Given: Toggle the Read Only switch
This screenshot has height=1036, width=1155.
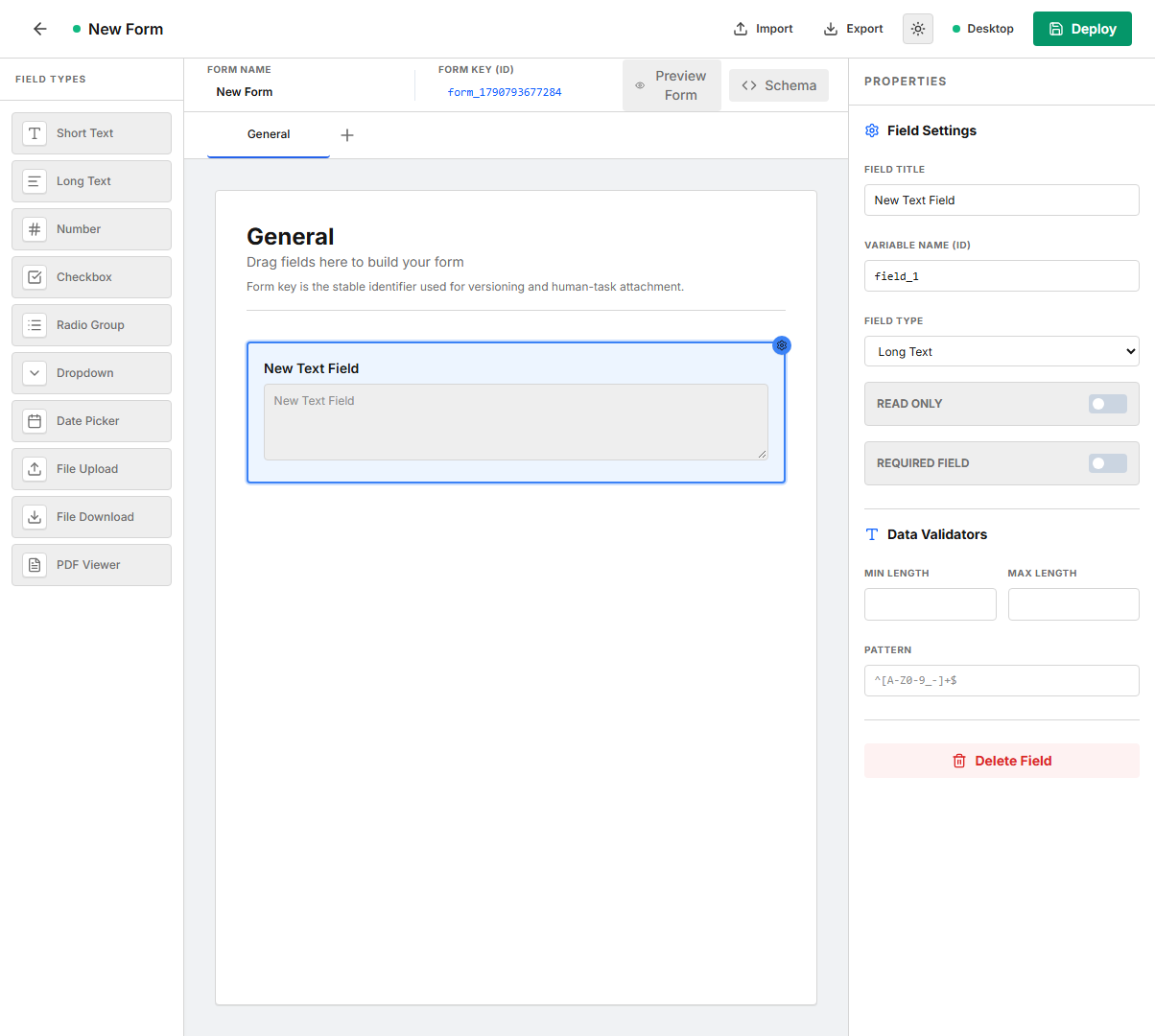Looking at the screenshot, I should coord(1108,404).
